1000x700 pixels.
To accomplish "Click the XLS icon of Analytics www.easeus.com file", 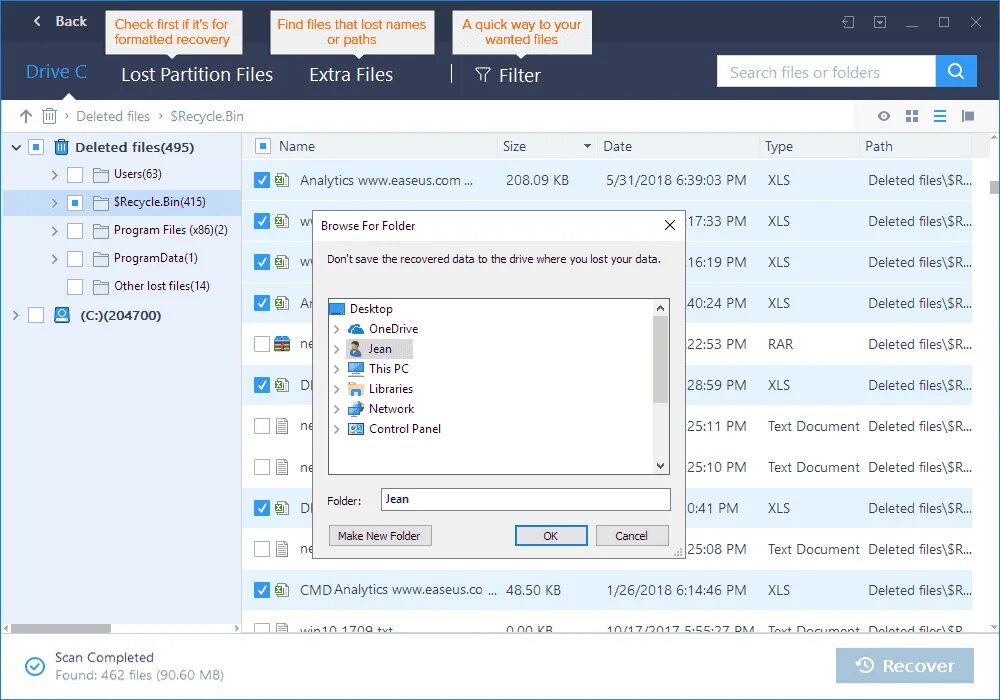I will point(282,180).
